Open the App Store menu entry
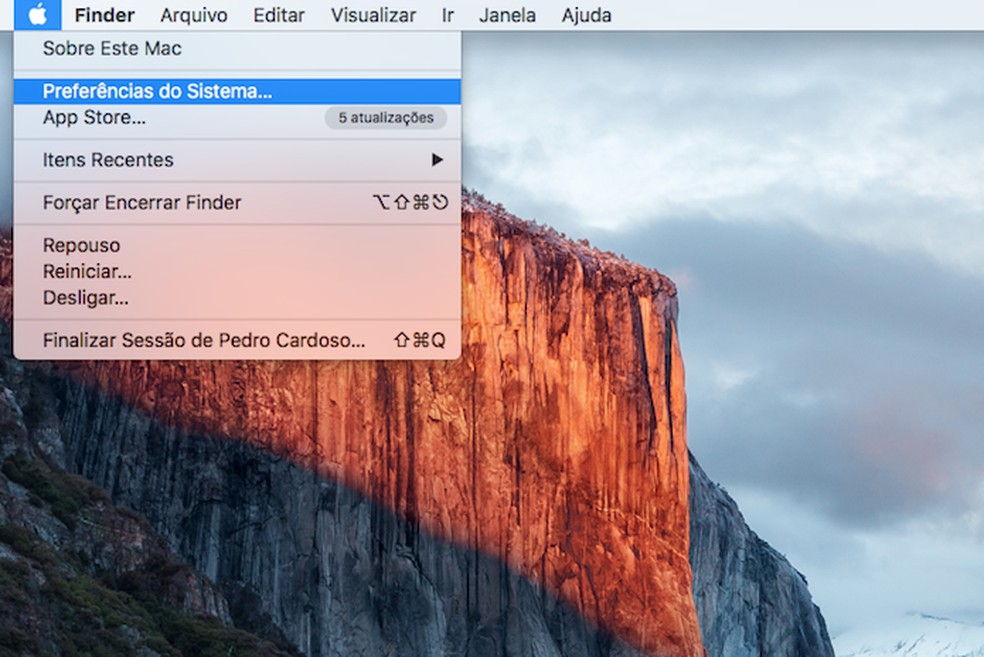 click(90, 118)
